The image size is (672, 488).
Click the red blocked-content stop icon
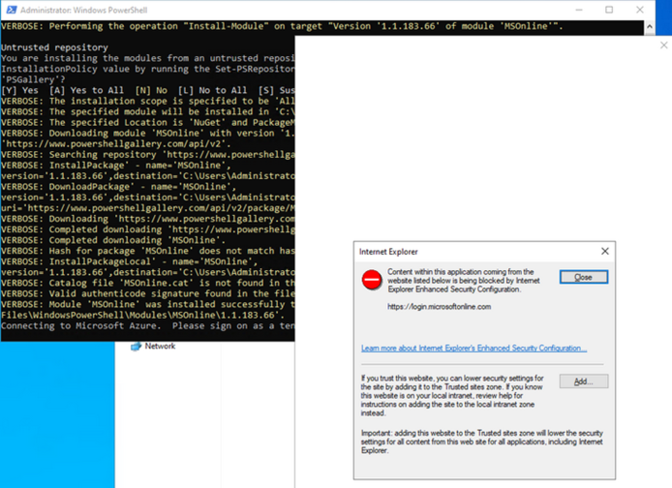[371, 280]
